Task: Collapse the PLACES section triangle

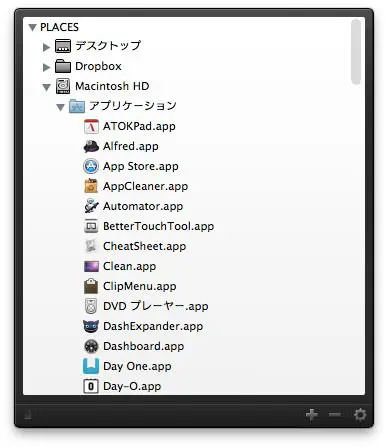Action: (32, 27)
